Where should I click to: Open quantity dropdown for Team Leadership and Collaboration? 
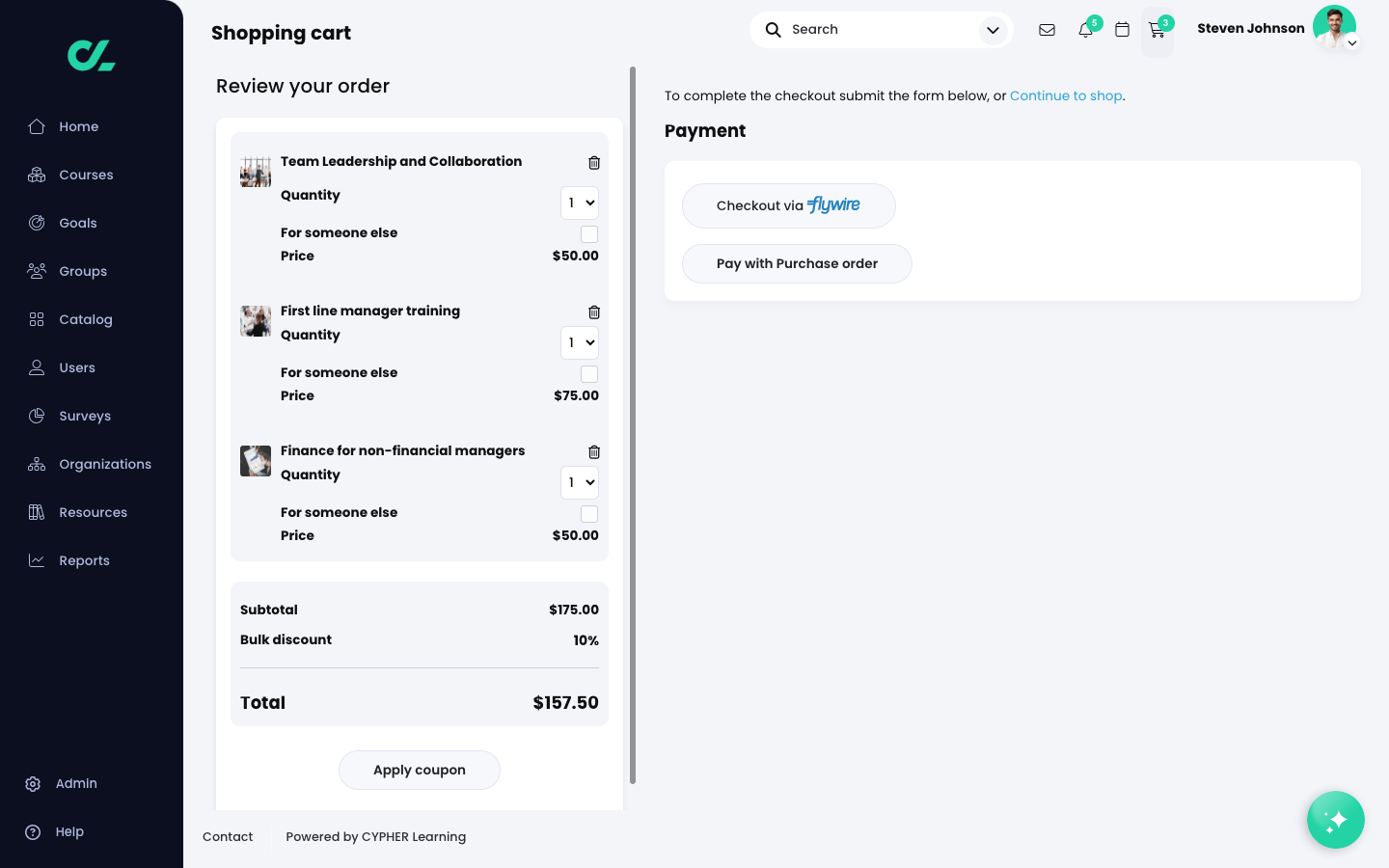tap(580, 203)
